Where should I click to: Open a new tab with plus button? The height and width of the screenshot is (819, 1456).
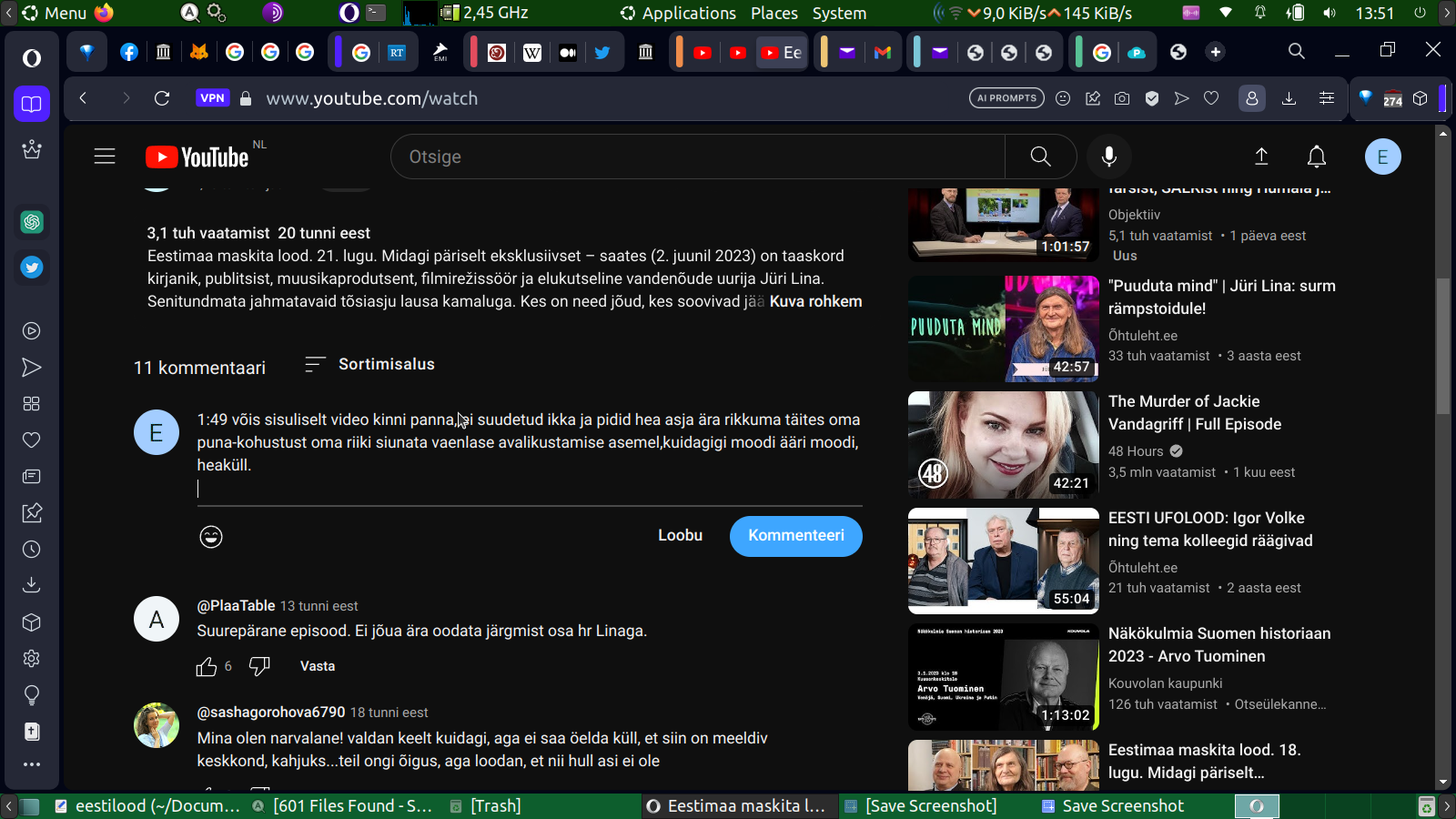(x=1216, y=52)
